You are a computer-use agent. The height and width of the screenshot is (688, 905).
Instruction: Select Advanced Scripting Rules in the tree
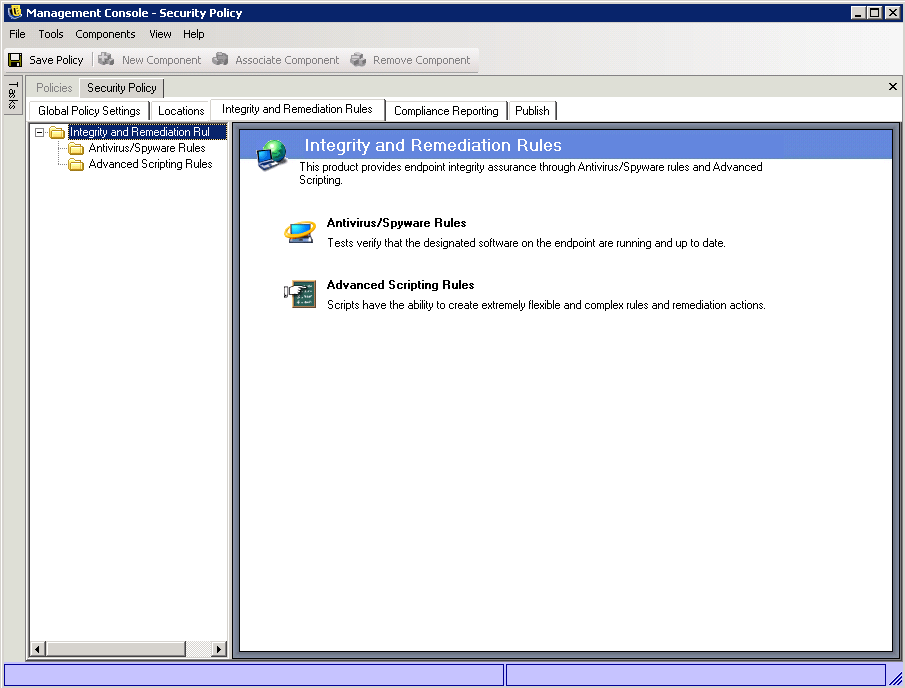click(x=150, y=164)
